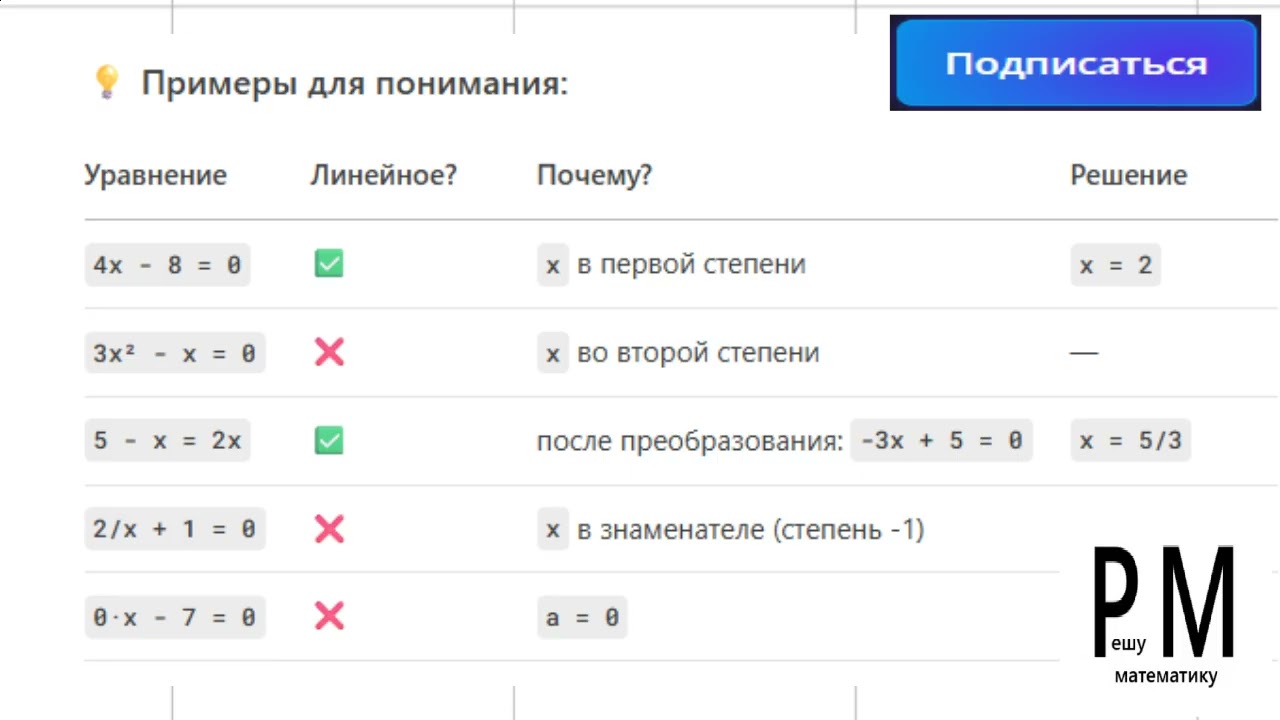Image resolution: width=1280 pixels, height=720 pixels.
Task: Select the equation 5 - x = 2x
Action: click(x=167, y=441)
